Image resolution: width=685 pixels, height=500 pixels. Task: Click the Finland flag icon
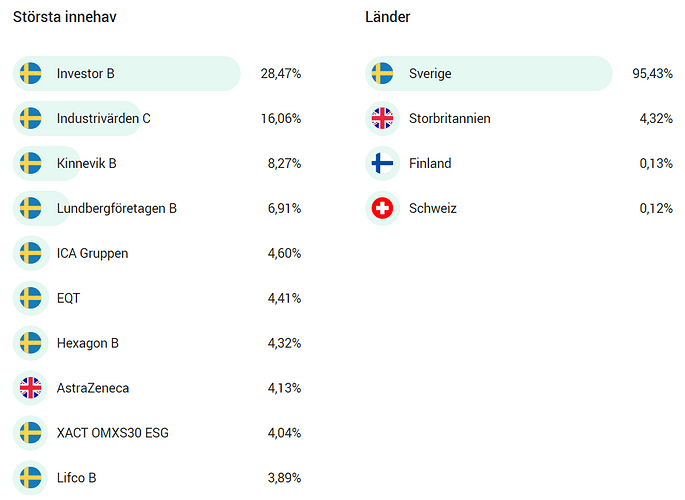[382, 163]
